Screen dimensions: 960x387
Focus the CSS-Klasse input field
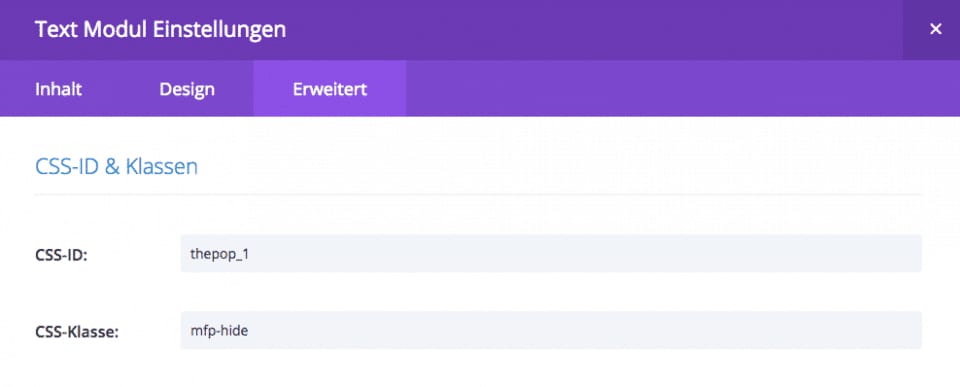coord(551,330)
